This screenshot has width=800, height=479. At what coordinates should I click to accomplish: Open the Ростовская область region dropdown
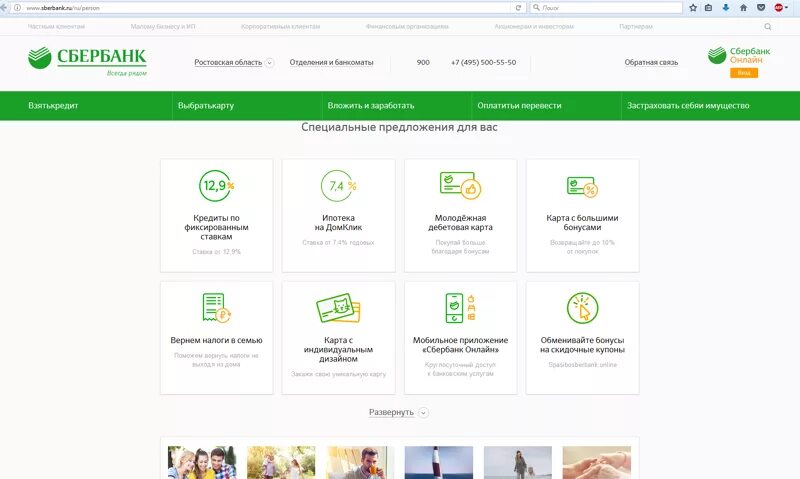pos(234,62)
